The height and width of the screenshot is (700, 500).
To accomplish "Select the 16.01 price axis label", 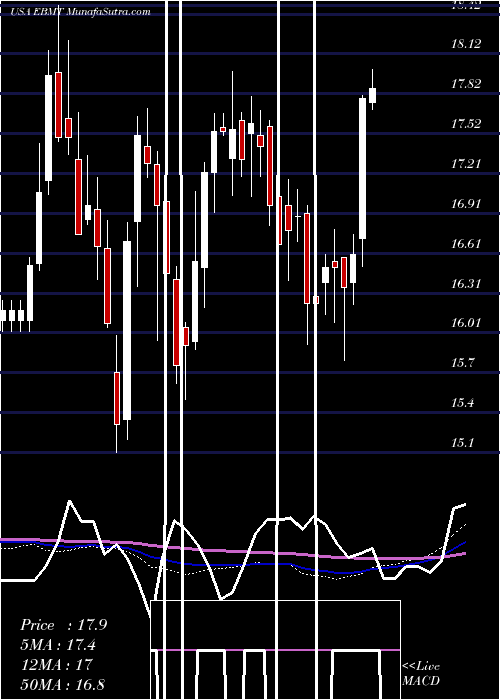I will [x=466, y=322].
